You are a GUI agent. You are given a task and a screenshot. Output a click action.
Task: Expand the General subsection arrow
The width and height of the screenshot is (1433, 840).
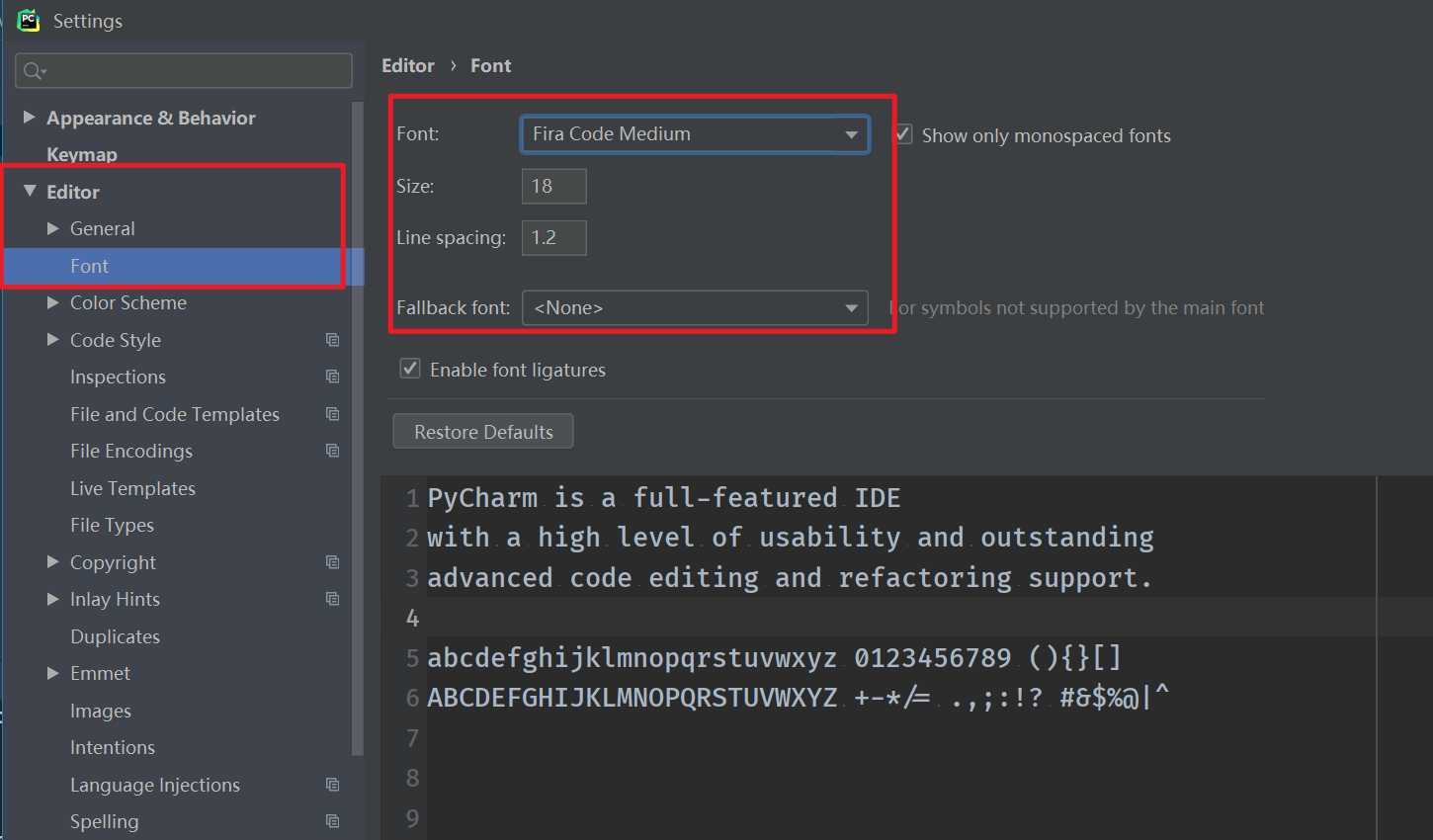click(53, 228)
